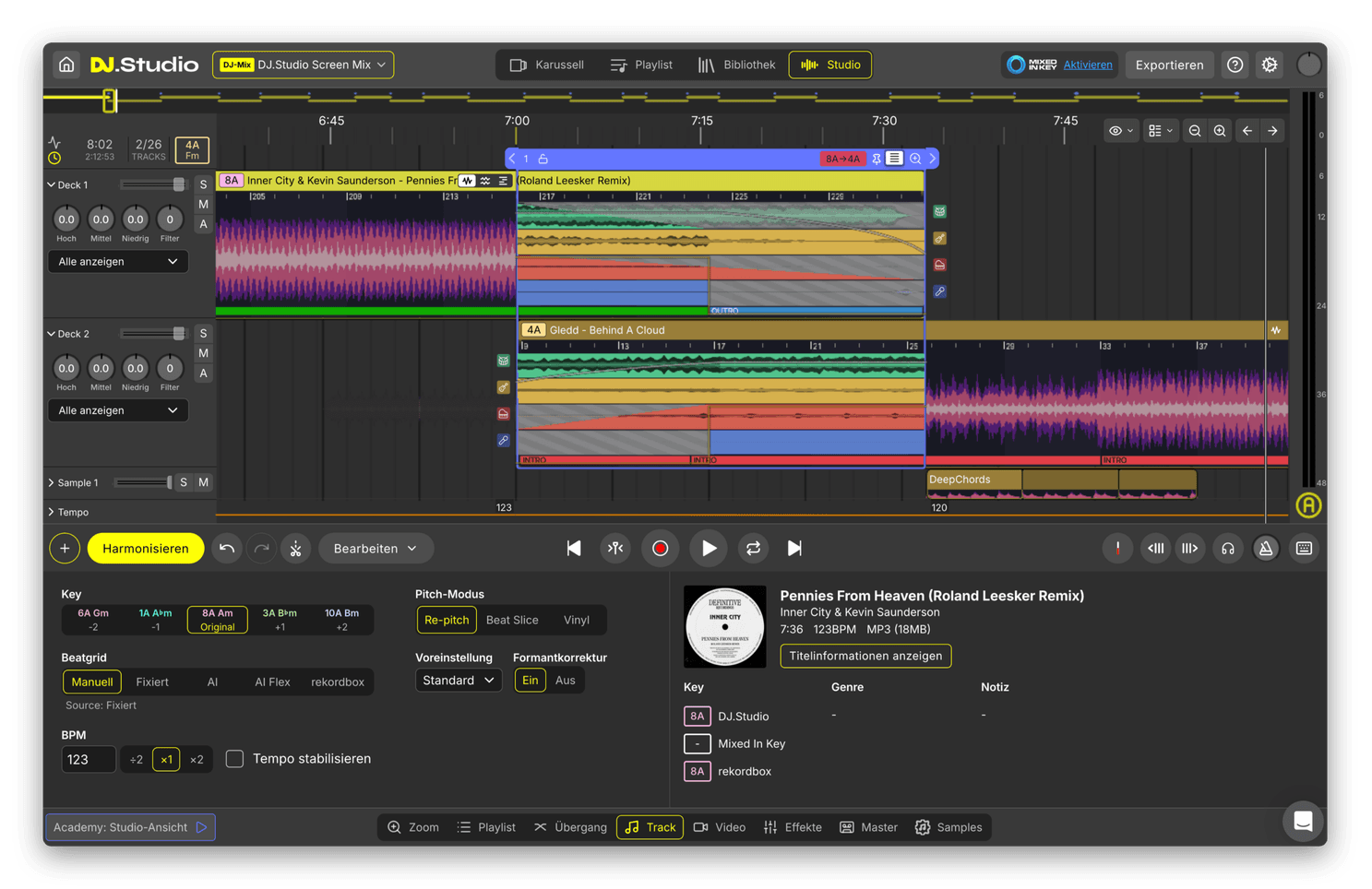Click the Harmonisieren button
1372x889 pixels.
[146, 549]
